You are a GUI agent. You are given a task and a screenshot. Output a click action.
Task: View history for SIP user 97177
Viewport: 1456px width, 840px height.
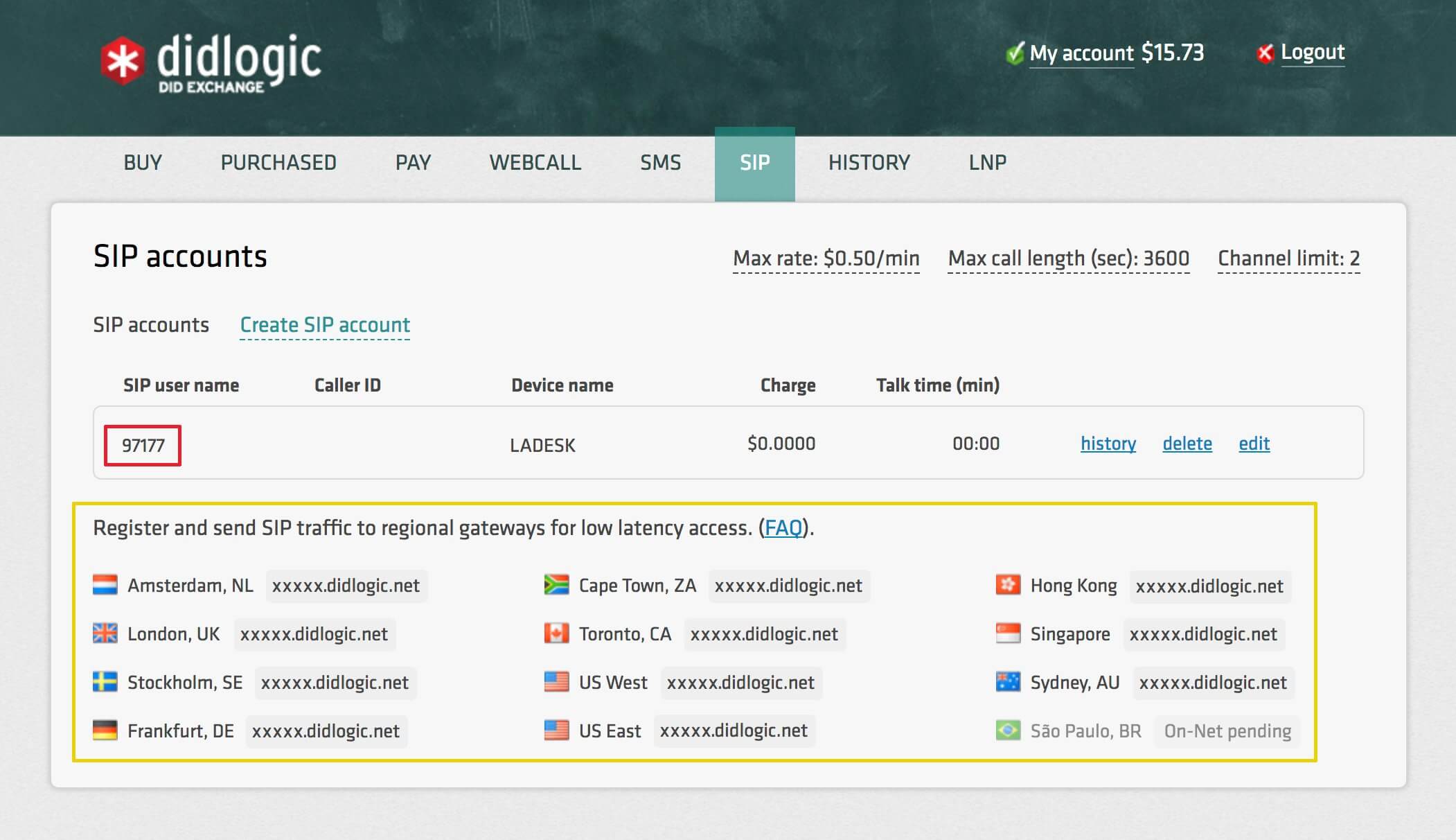(x=1108, y=443)
